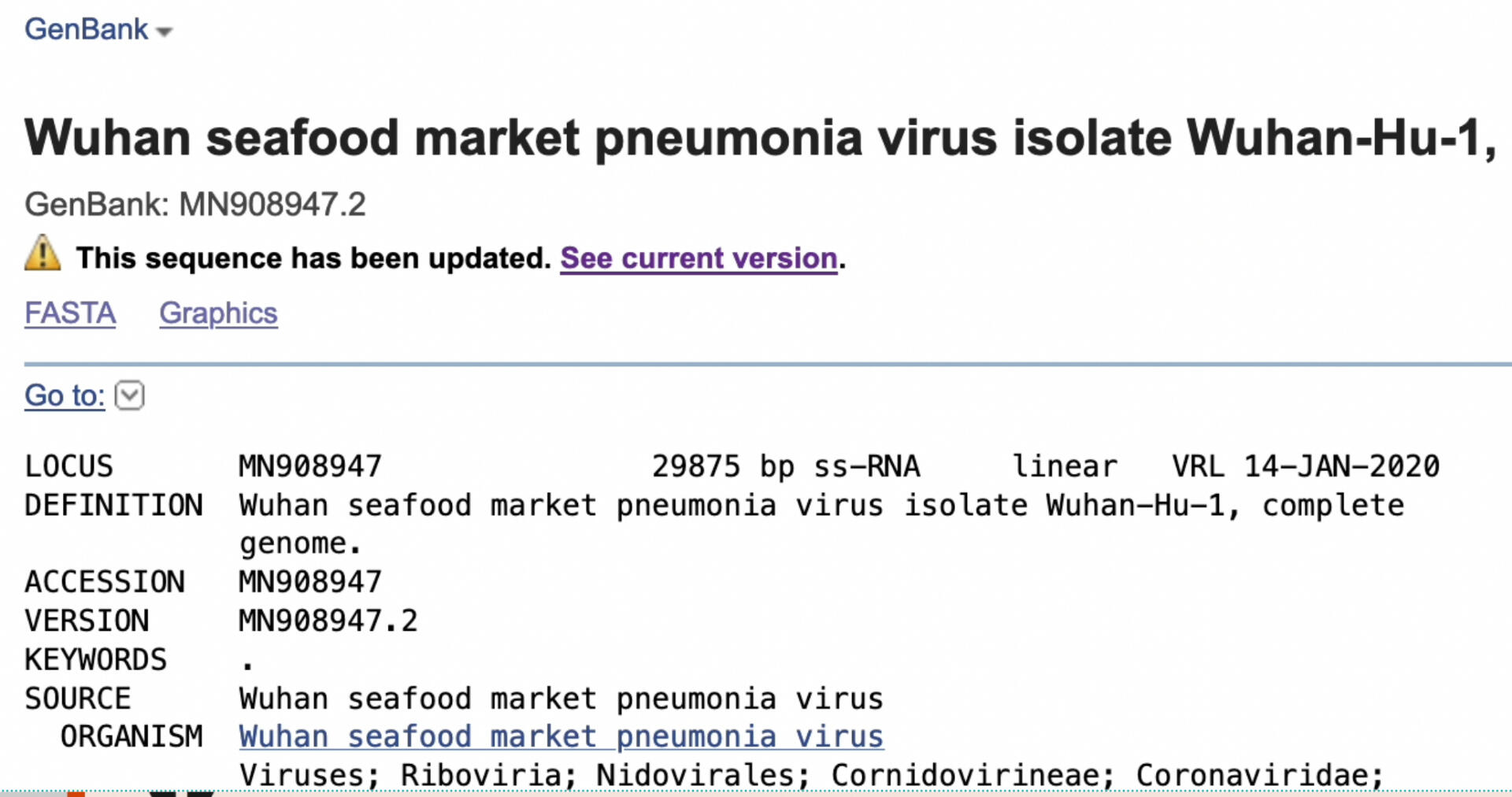Click the 14-JAN-2020 date in LOCUS line

(1342, 466)
